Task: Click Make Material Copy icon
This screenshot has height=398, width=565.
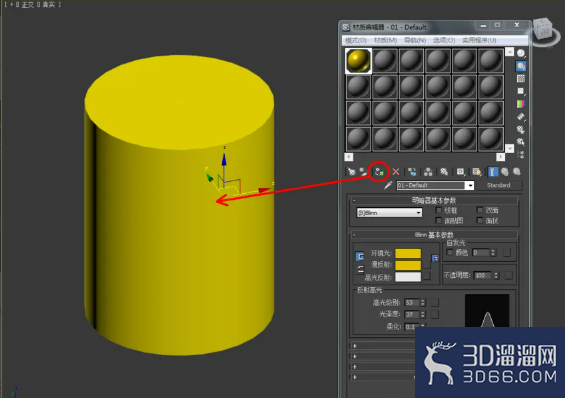Action: 412,172
